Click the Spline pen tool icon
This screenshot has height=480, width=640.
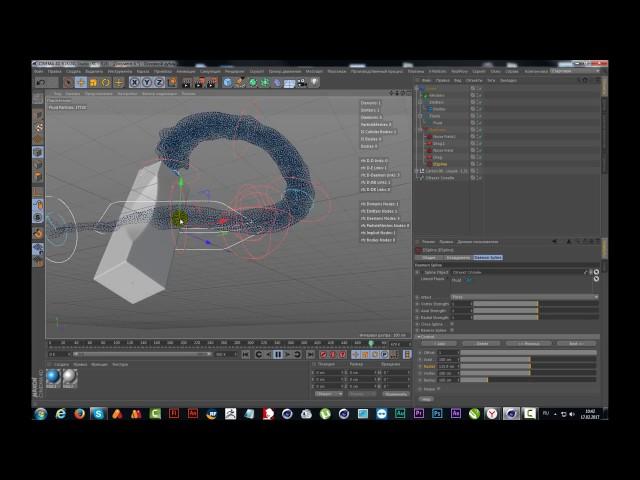(x=240, y=83)
